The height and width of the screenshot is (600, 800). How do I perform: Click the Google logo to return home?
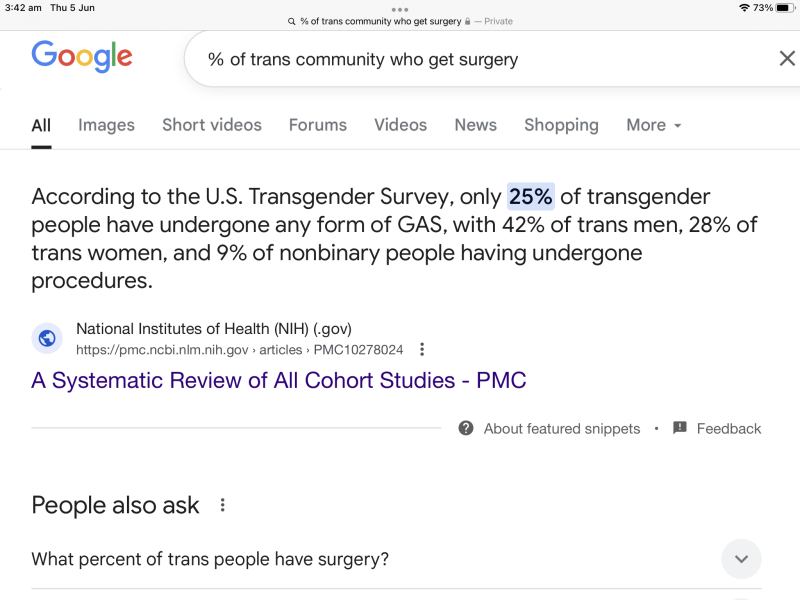click(x=81, y=57)
